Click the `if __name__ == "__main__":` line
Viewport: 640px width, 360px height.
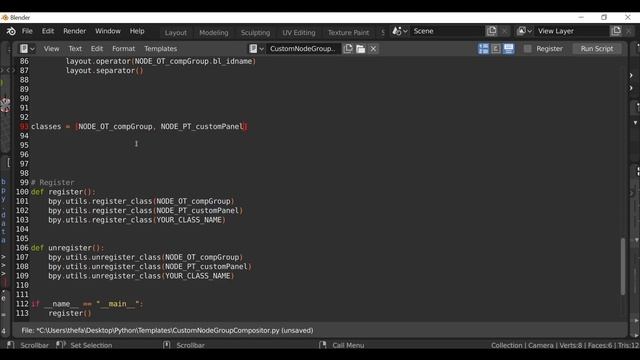[87, 304]
